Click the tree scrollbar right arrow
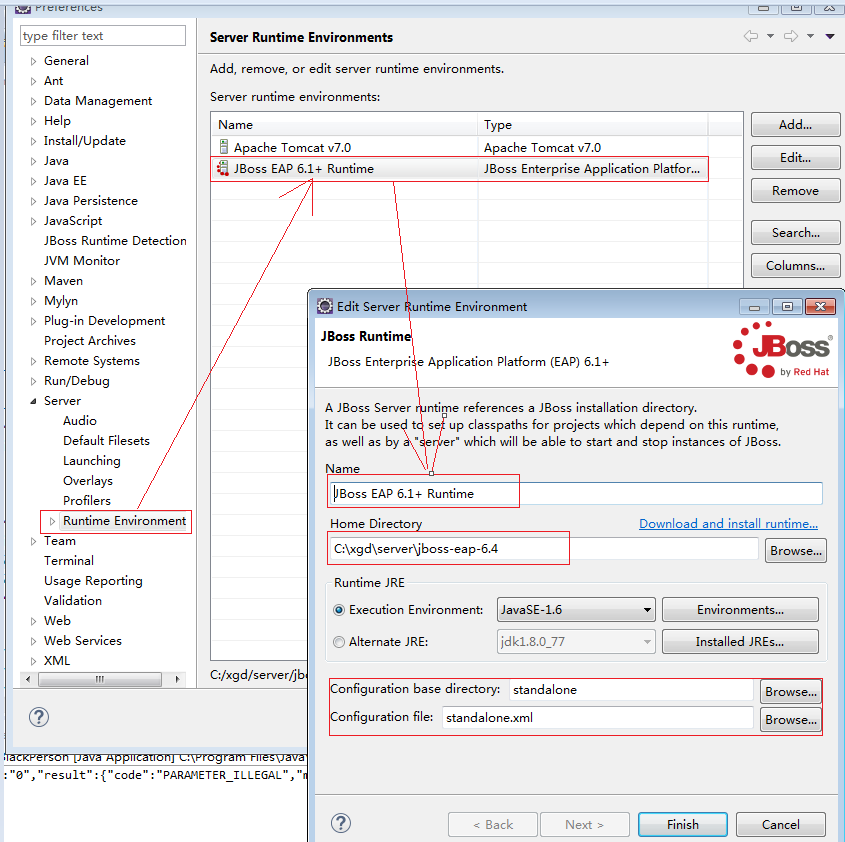The width and height of the screenshot is (845, 842). [x=177, y=679]
